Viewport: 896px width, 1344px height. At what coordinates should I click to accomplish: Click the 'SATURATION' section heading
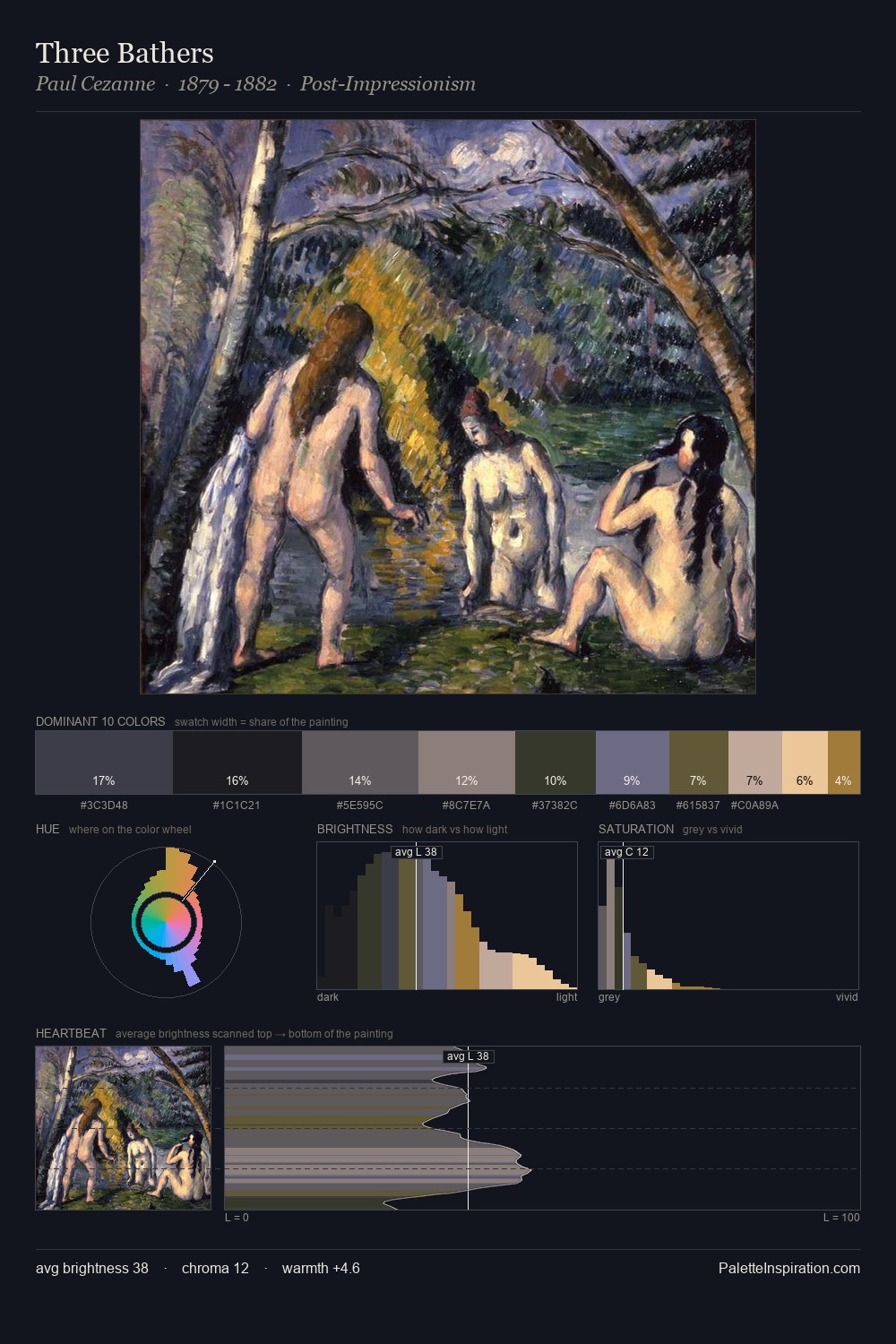[636, 829]
